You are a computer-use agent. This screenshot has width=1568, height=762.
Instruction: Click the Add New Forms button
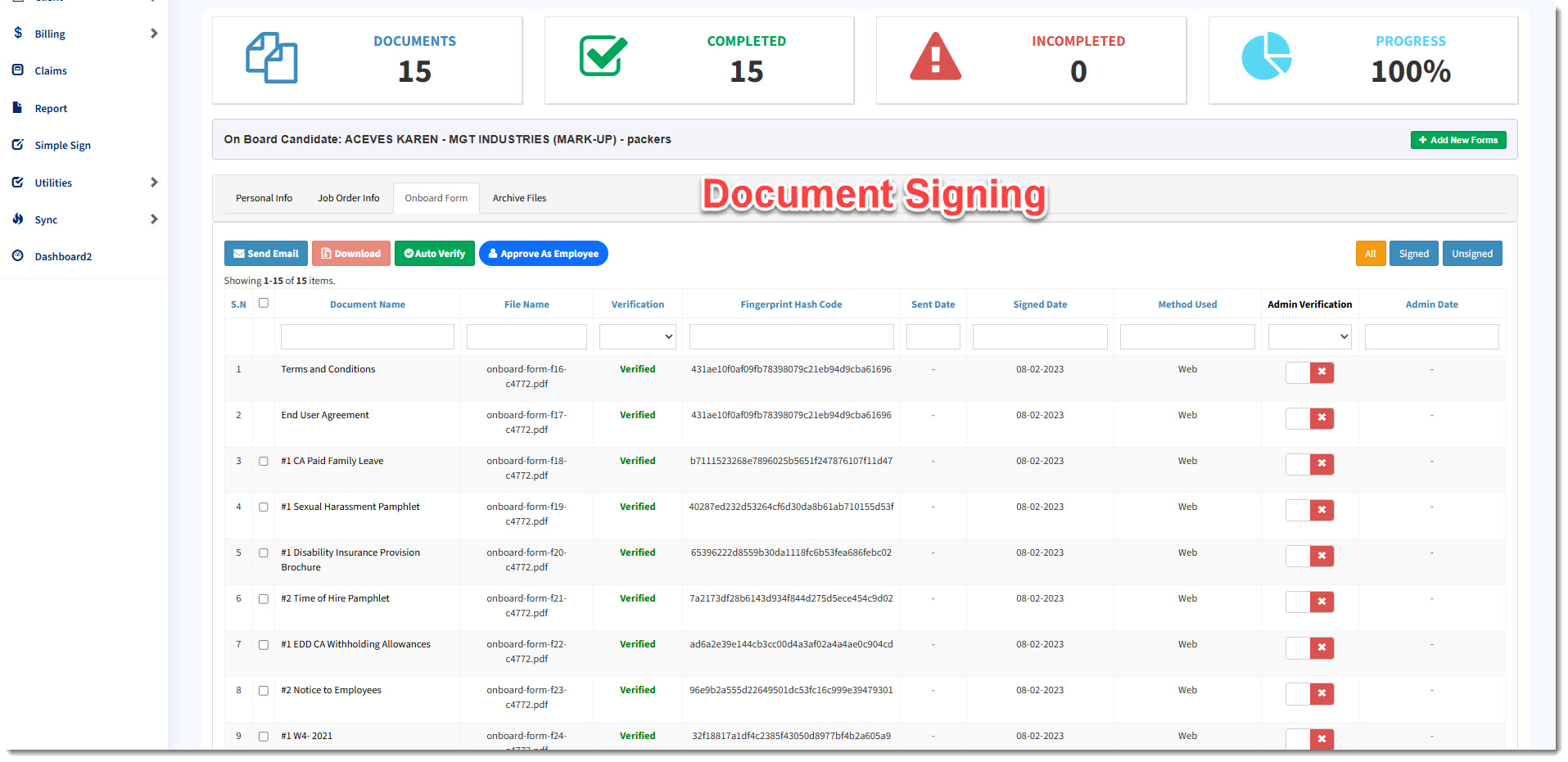(1457, 140)
